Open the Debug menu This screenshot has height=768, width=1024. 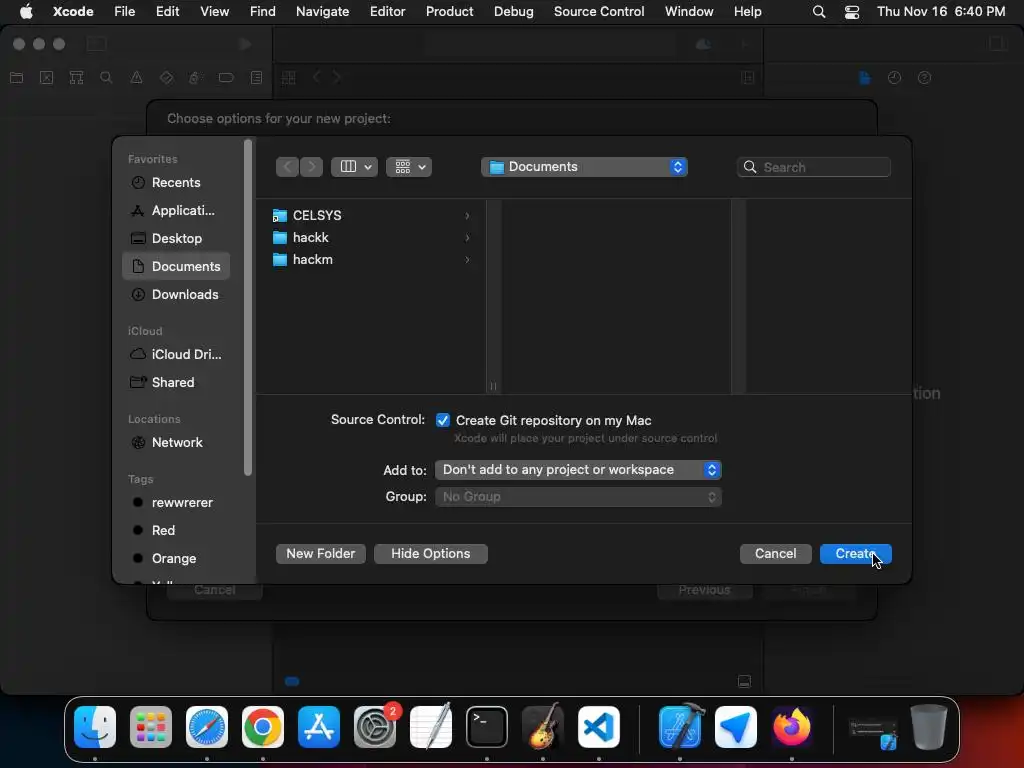point(513,11)
